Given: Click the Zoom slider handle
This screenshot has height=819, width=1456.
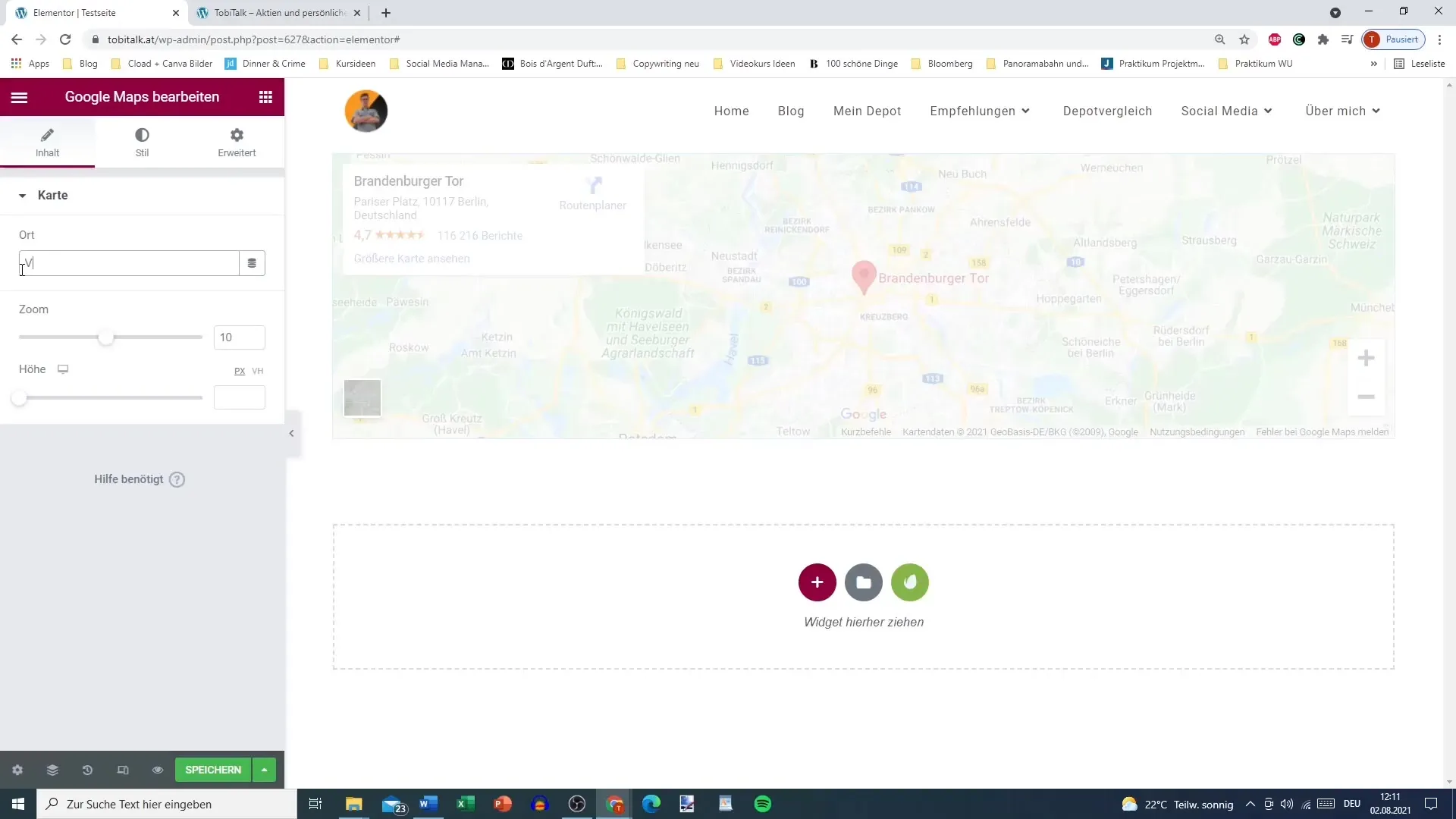Looking at the screenshot, I should coord(106,337).
